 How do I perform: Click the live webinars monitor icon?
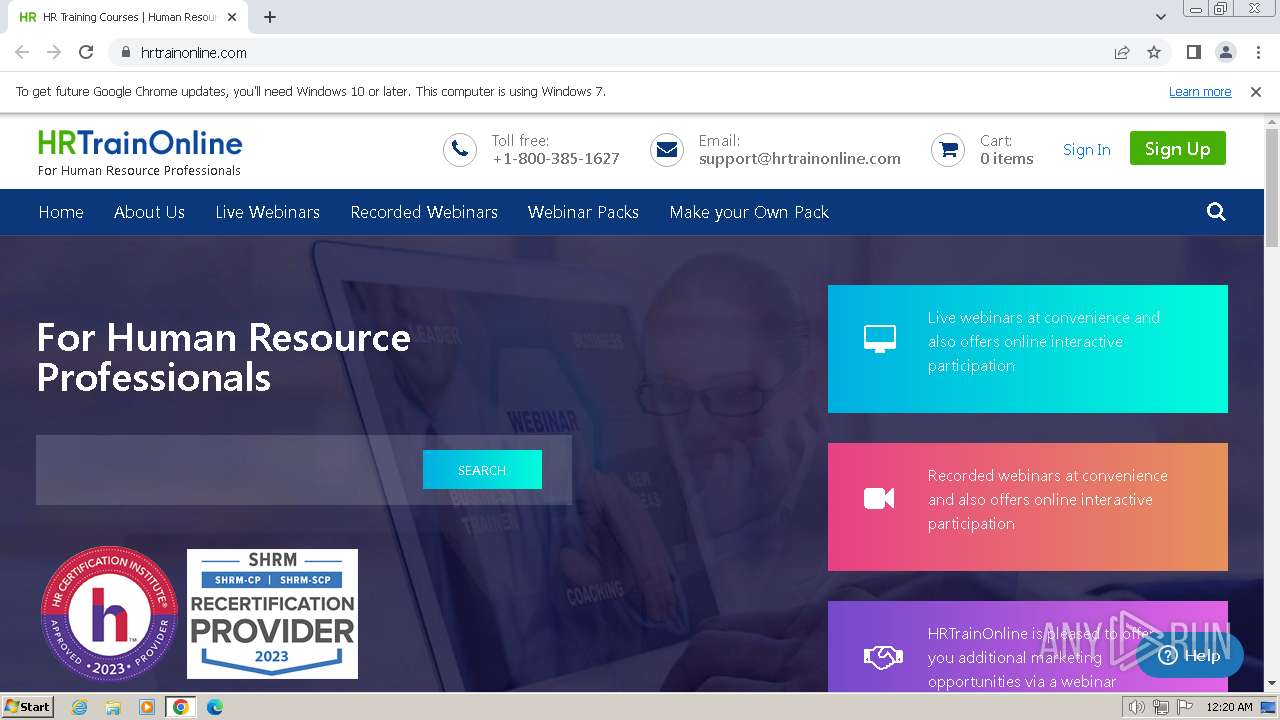tap(880, 339)
